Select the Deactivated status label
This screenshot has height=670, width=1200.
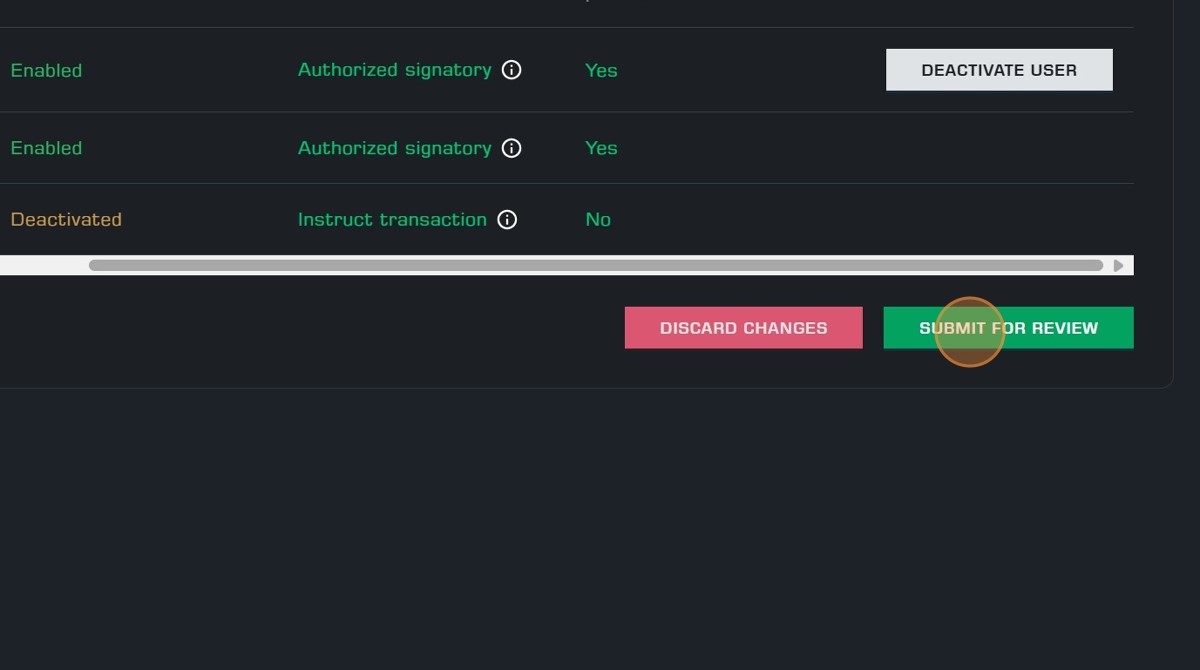pyautogui.click(x=66, y=220)
